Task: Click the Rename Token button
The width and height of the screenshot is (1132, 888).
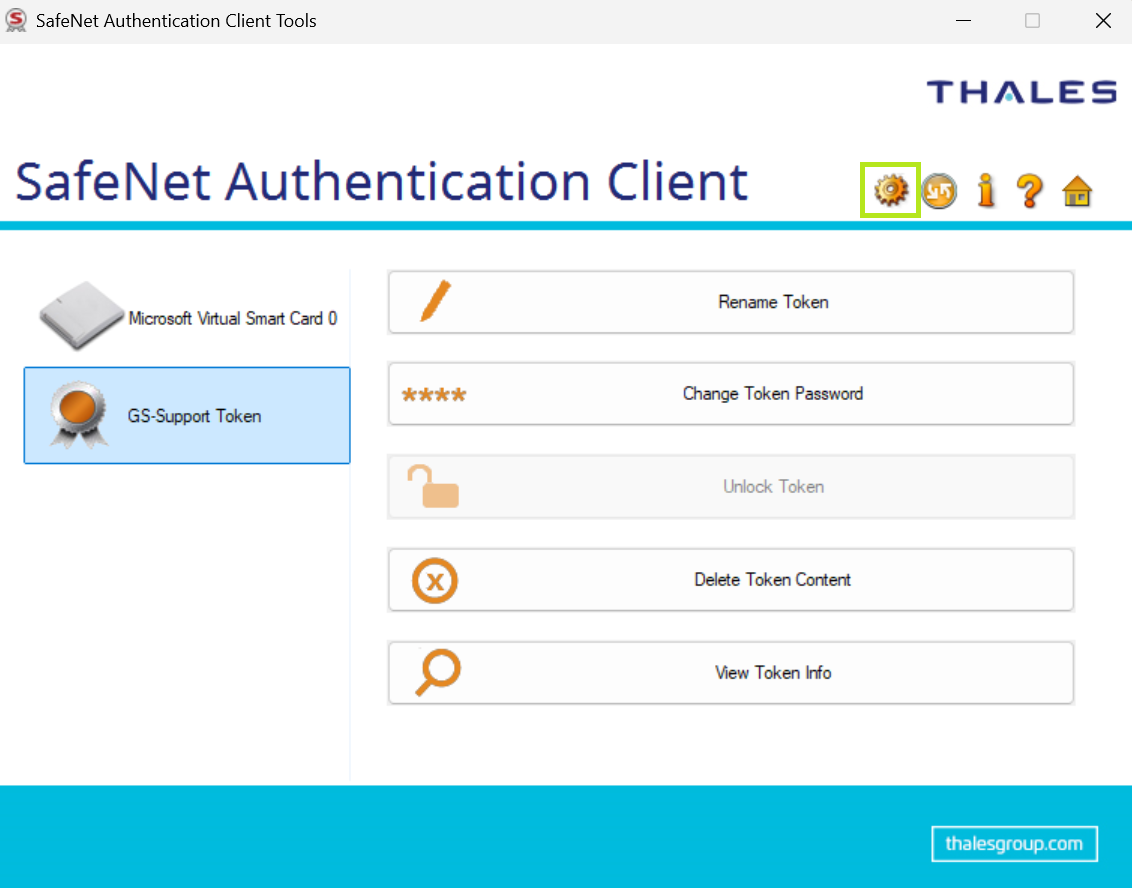Action: pos(731,302)
